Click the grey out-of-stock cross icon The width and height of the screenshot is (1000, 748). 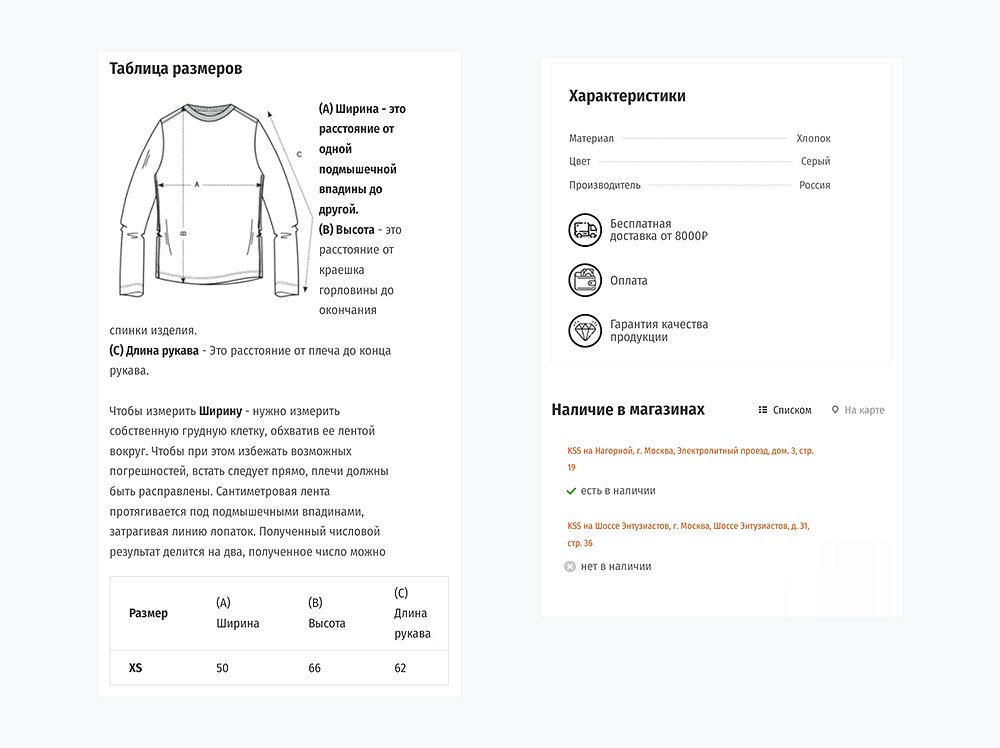pos(570,566)
